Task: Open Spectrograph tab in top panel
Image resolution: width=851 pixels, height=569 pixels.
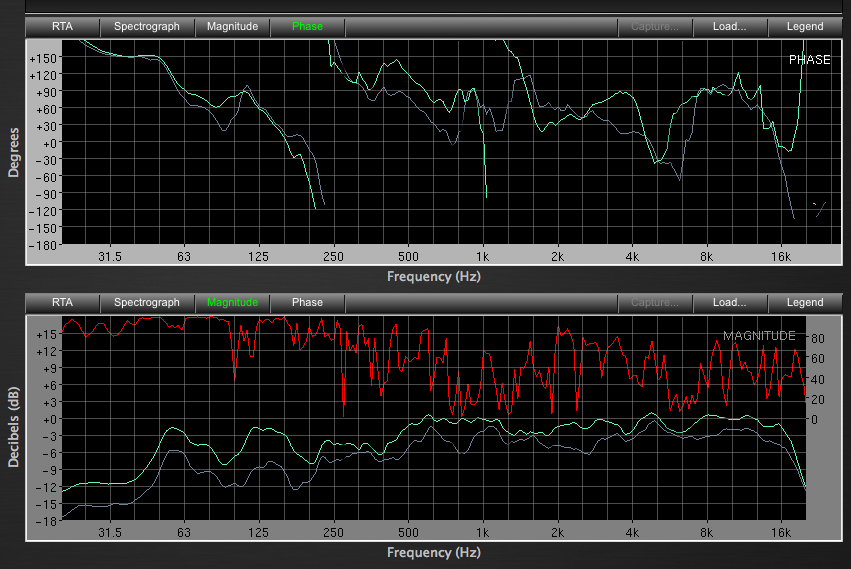Action: click(x=147, y=27)
